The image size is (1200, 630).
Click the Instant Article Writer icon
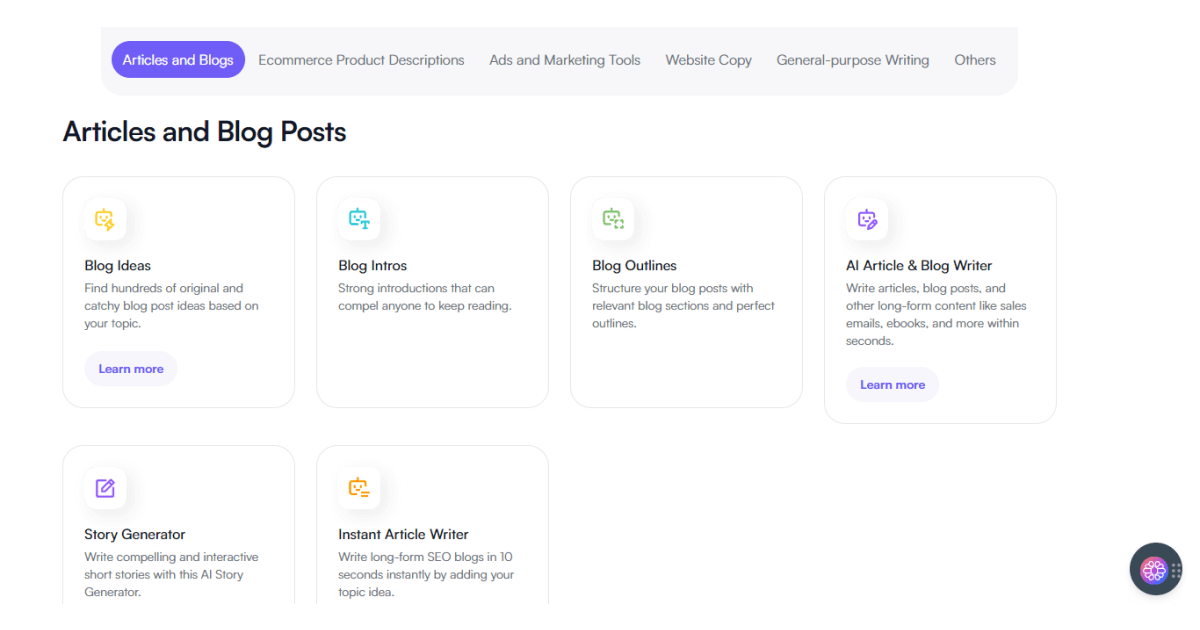(x=359, y=488)
